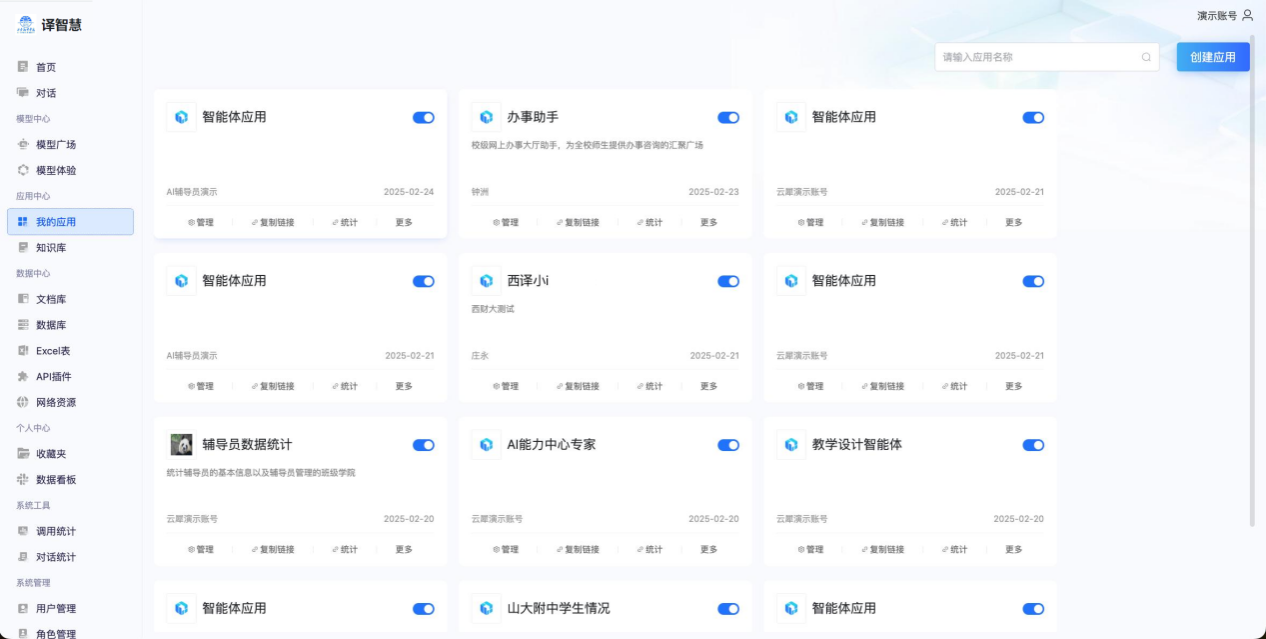Viewport: 1266px width, 639px height.
Task: Click the creator name 庄永
Action: point(481,356)
